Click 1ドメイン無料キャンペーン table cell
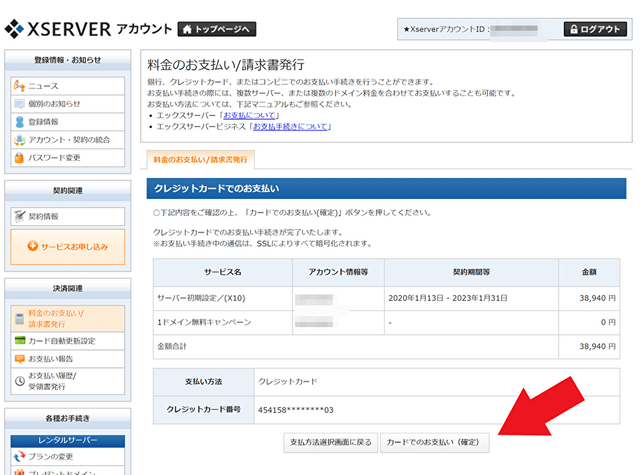Screen dimensions: 640x475 223,322
